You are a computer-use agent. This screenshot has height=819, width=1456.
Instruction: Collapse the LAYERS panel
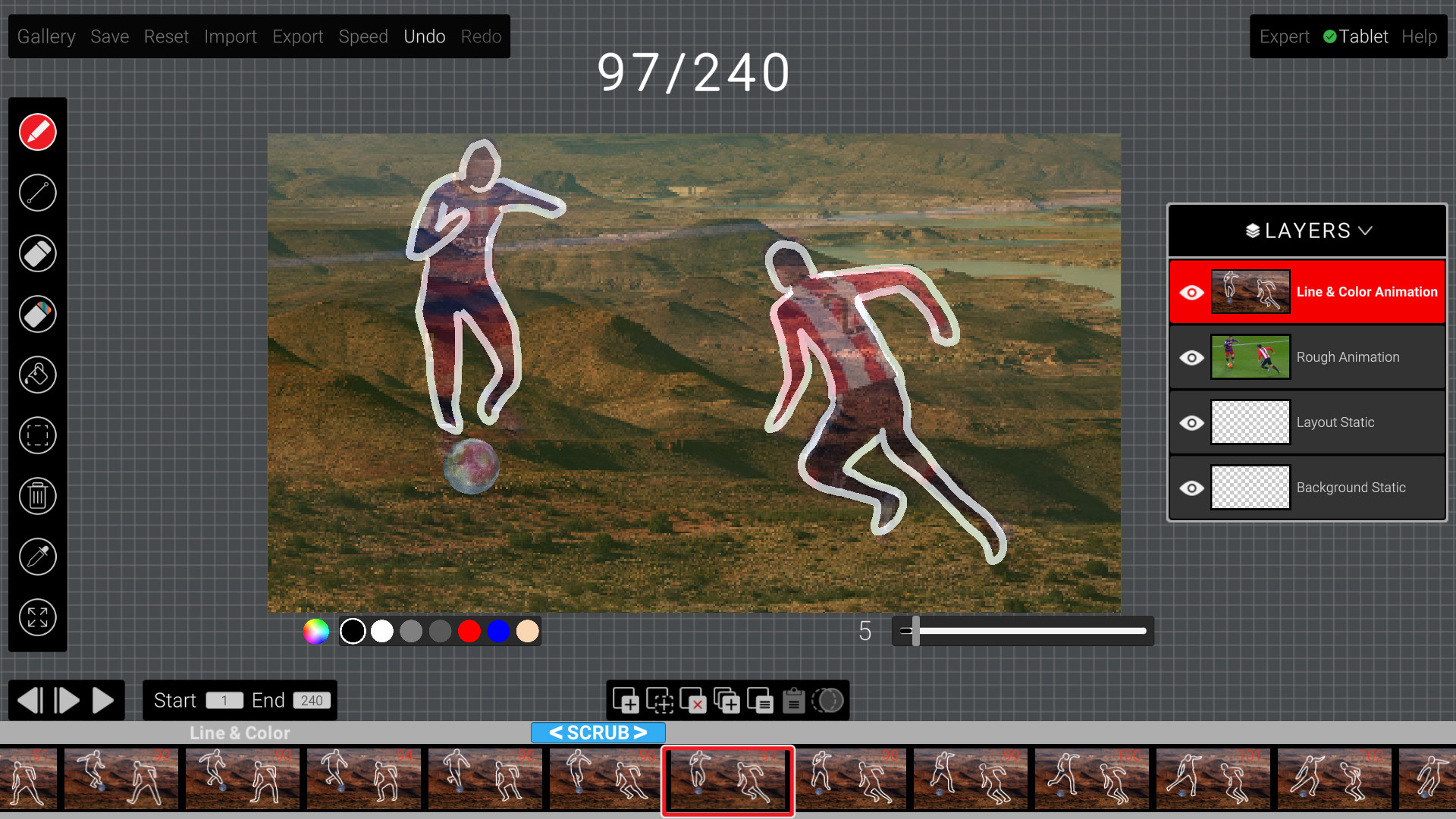[1367, 230]
